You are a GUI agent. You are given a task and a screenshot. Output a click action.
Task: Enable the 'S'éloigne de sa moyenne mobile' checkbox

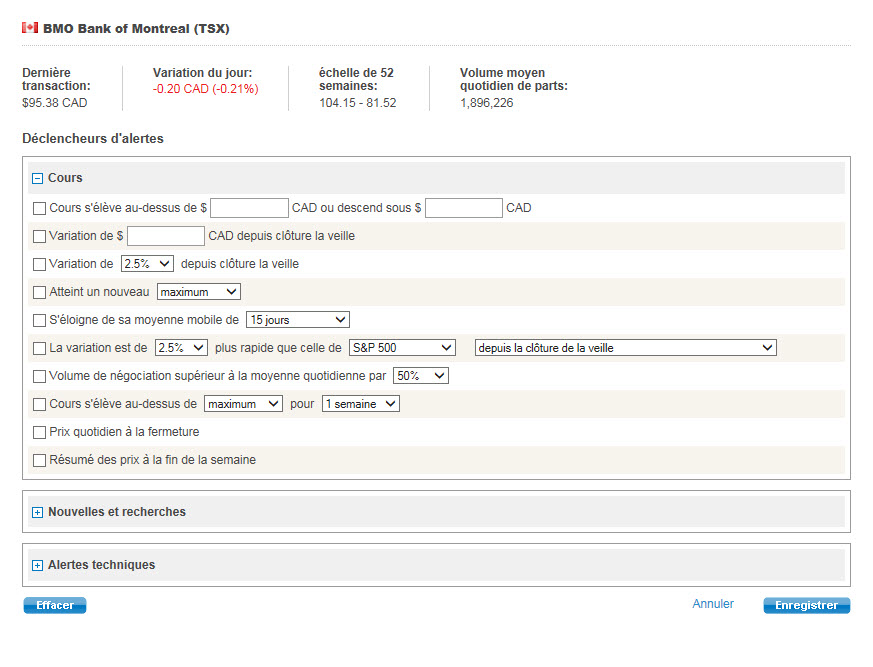point(40,321)
